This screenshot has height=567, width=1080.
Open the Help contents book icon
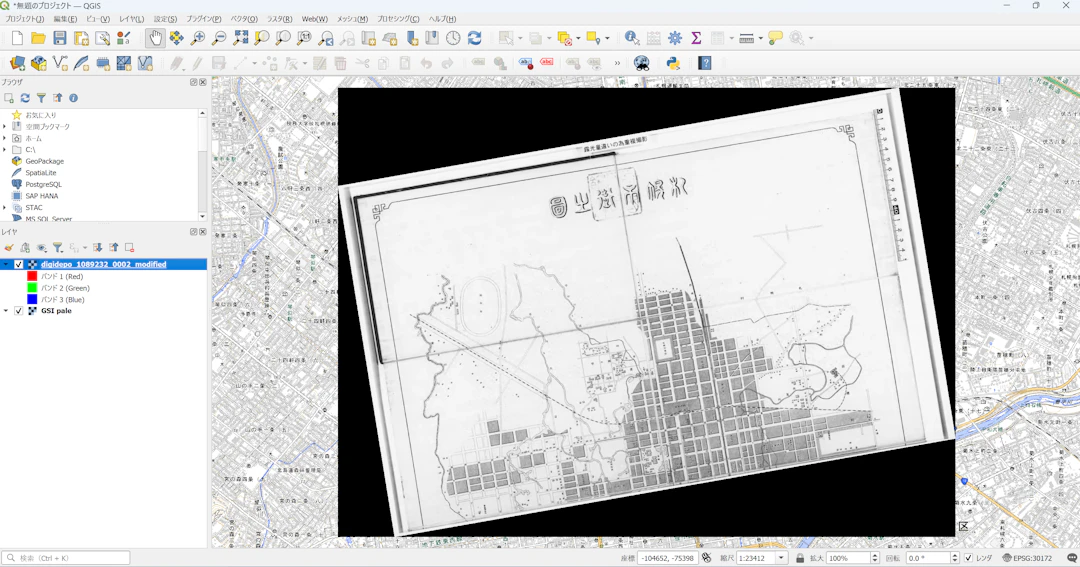pos(705,63)
